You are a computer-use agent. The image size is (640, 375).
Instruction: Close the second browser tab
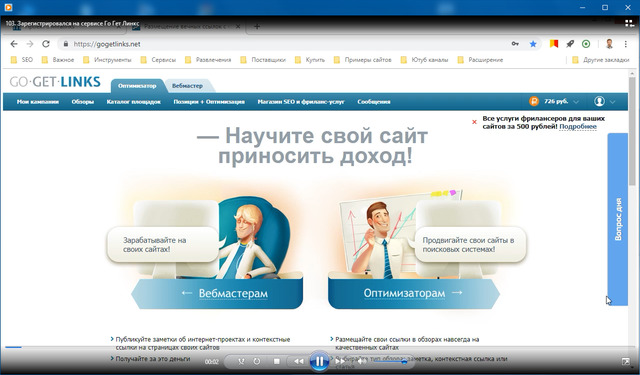click(x=238, y=27)
